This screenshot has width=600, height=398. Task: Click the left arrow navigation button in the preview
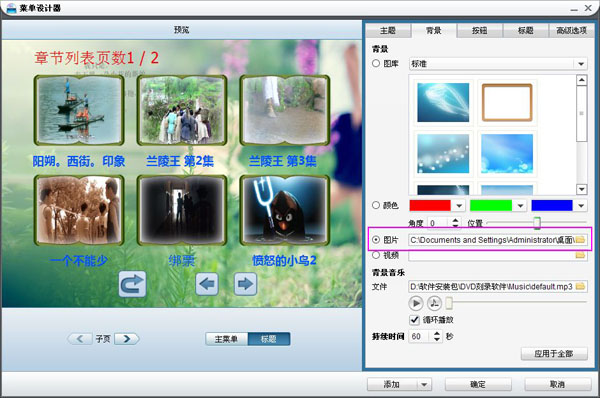207,284
